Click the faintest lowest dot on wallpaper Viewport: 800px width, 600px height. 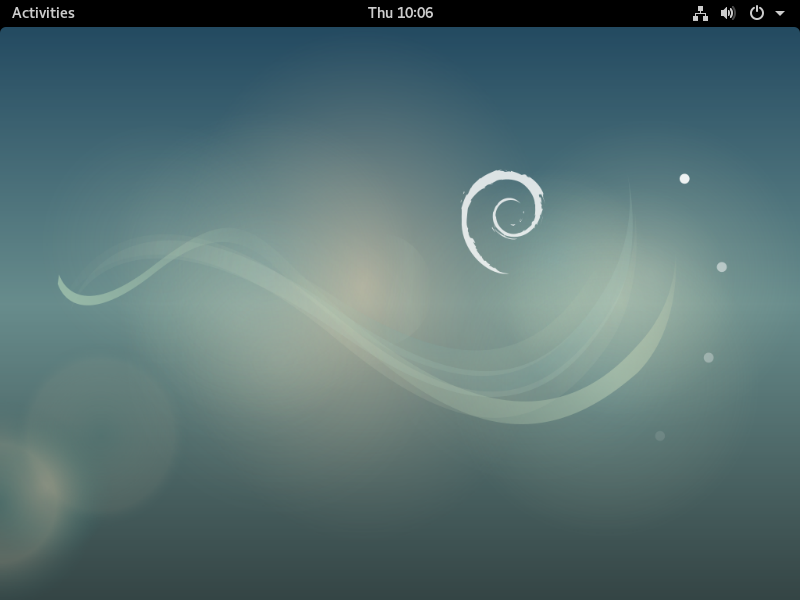660,436
